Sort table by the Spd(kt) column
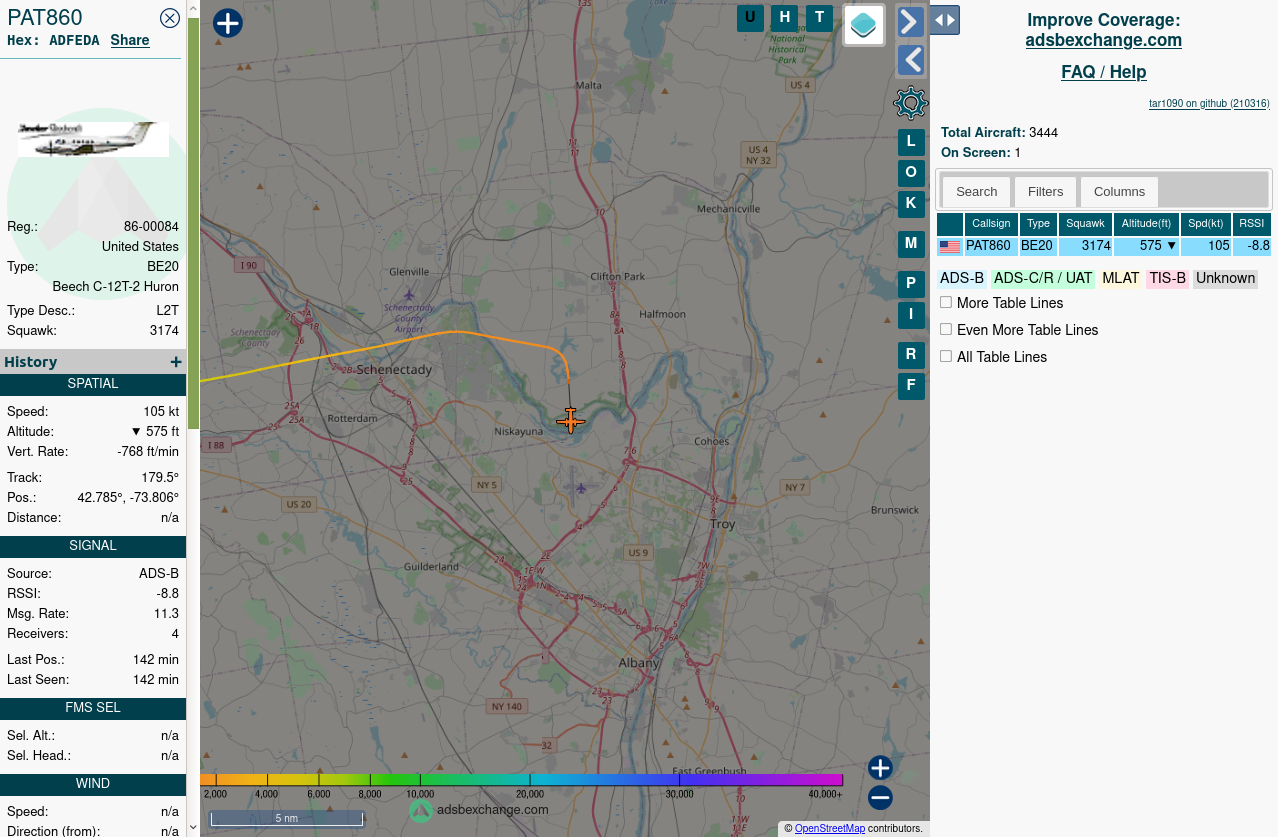1278x837 pixels. [1206, 224]
